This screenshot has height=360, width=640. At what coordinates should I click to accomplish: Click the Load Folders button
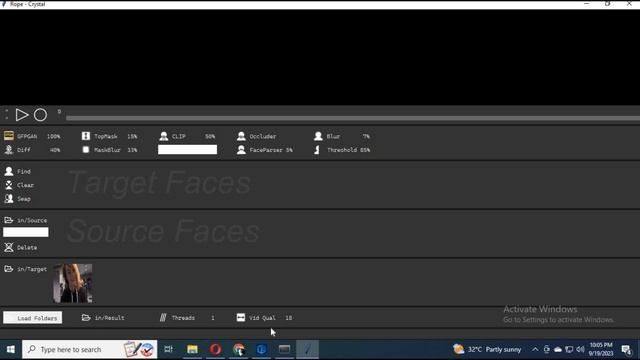click(33, 318)
